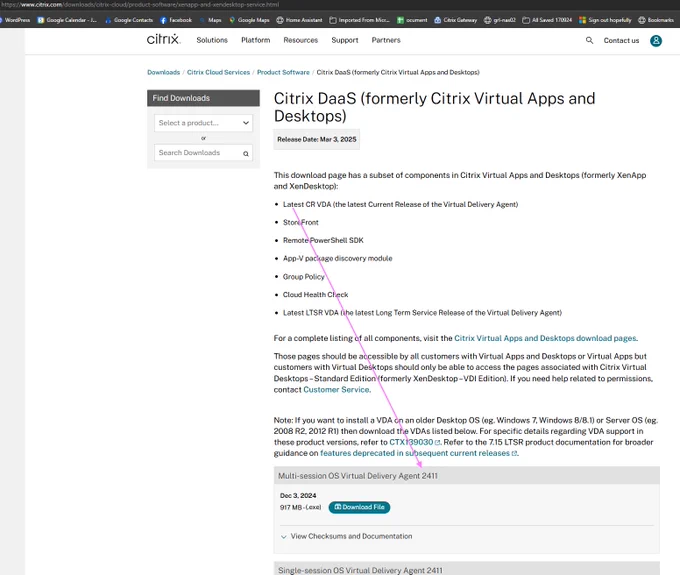Go to Downloads breadcrumb
Screen dimensions: 680x575
tap(163, 72)
